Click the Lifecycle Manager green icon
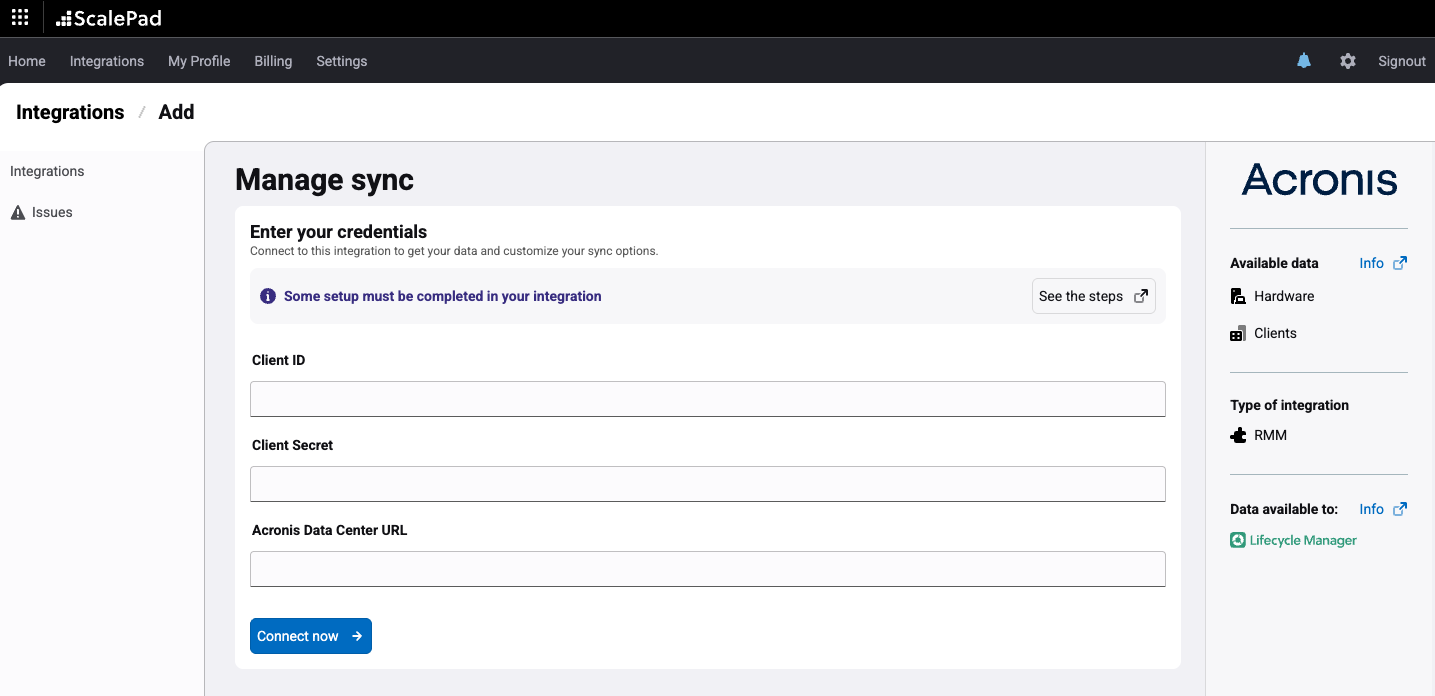 tap(1238, 540)
